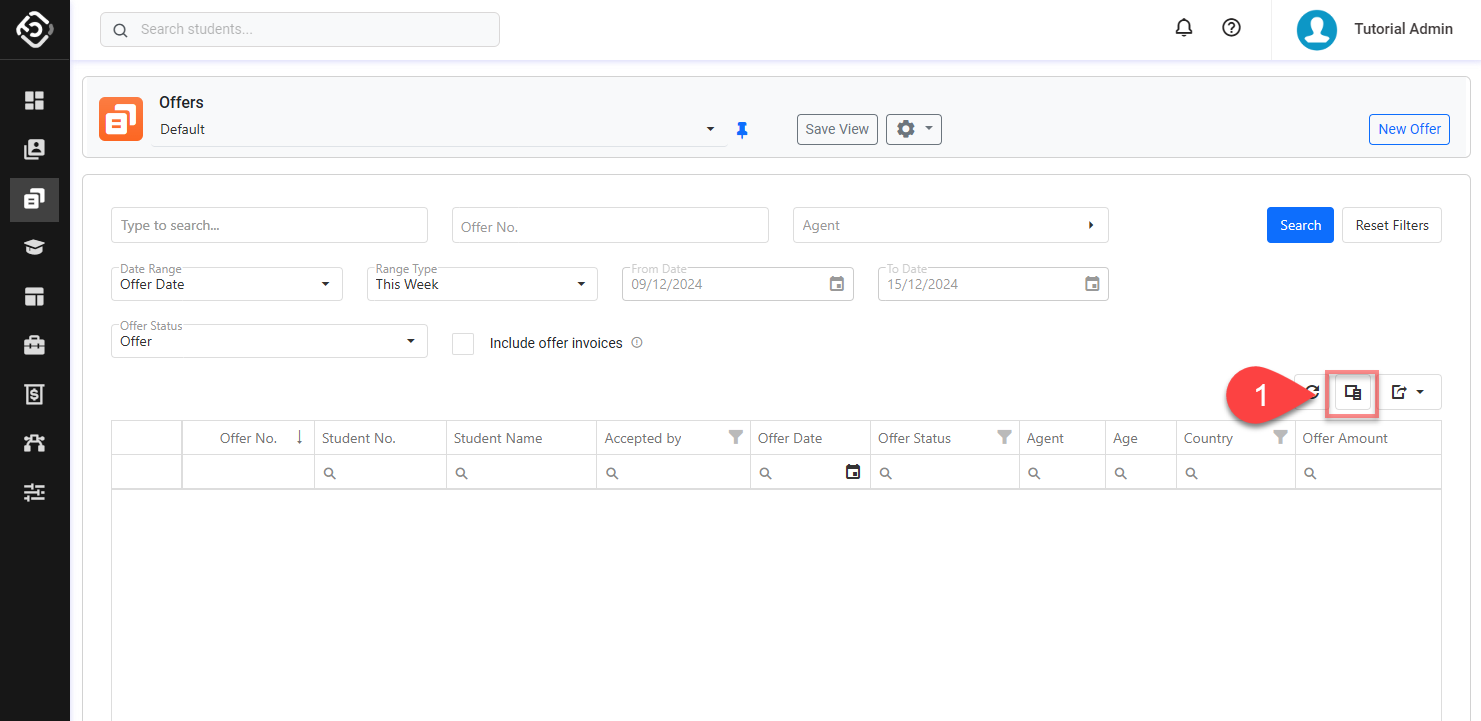The image size is (1481, 721).
Task: Sort by the Student Name column header
Action: [522, 438]
